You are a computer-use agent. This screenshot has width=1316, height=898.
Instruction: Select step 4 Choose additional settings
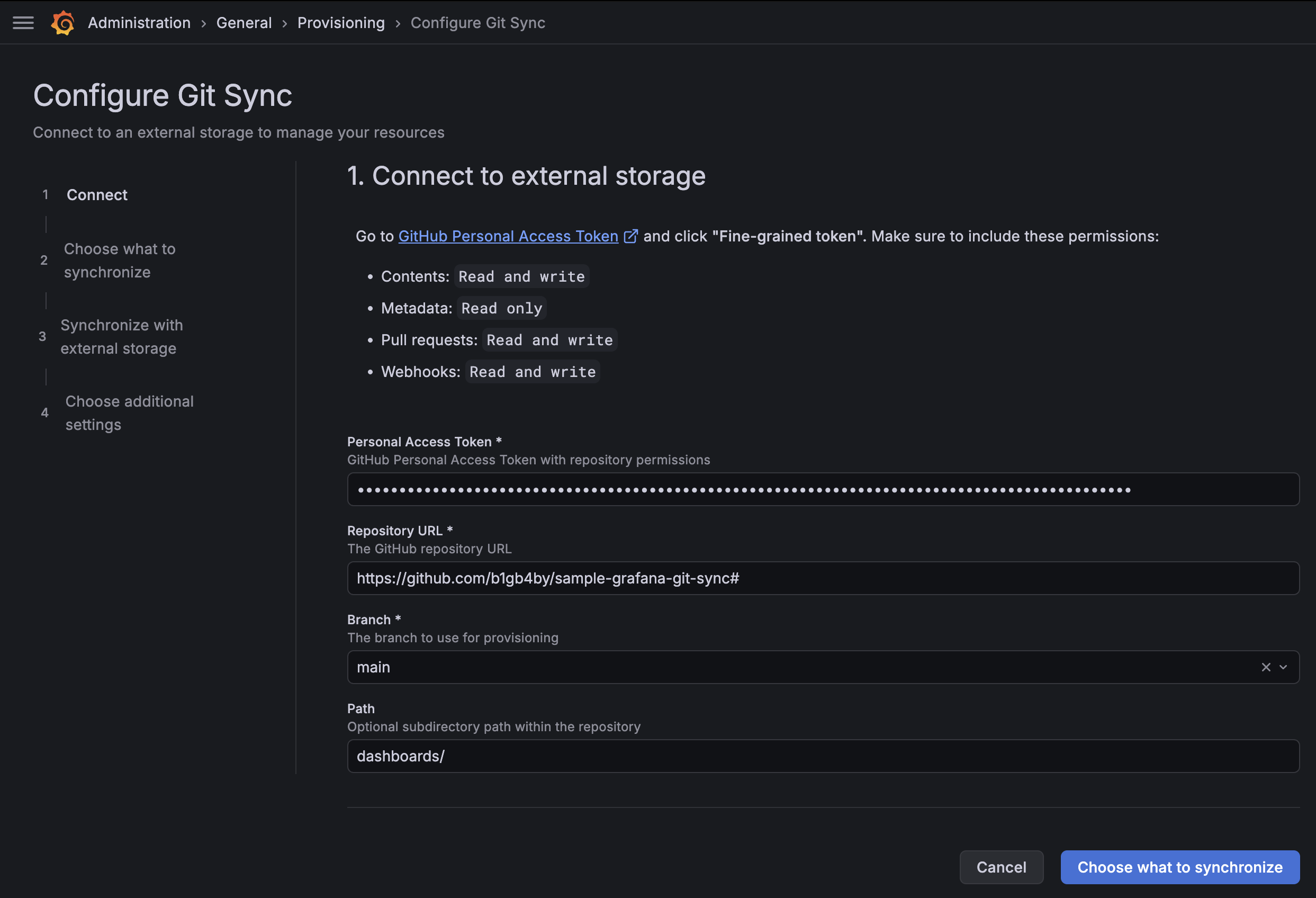129,412
